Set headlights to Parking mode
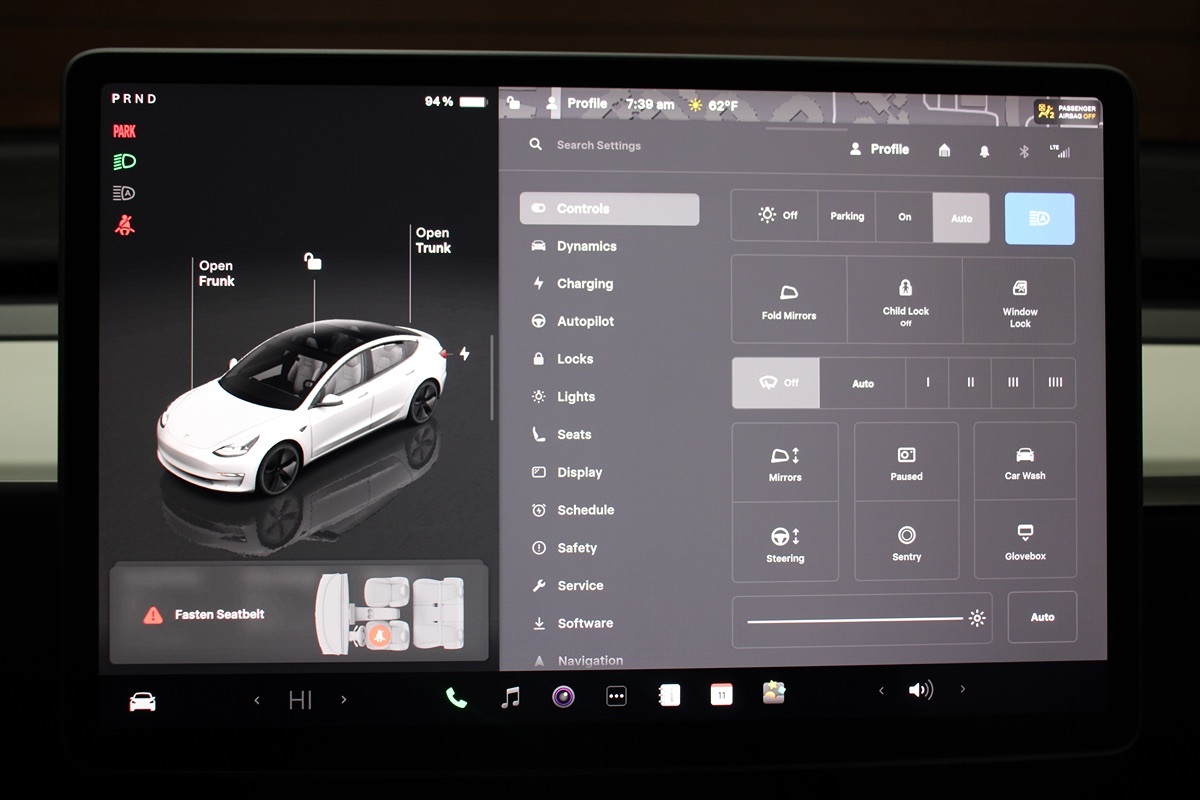Screen dimensions: 1200x800 coord(846,217)
